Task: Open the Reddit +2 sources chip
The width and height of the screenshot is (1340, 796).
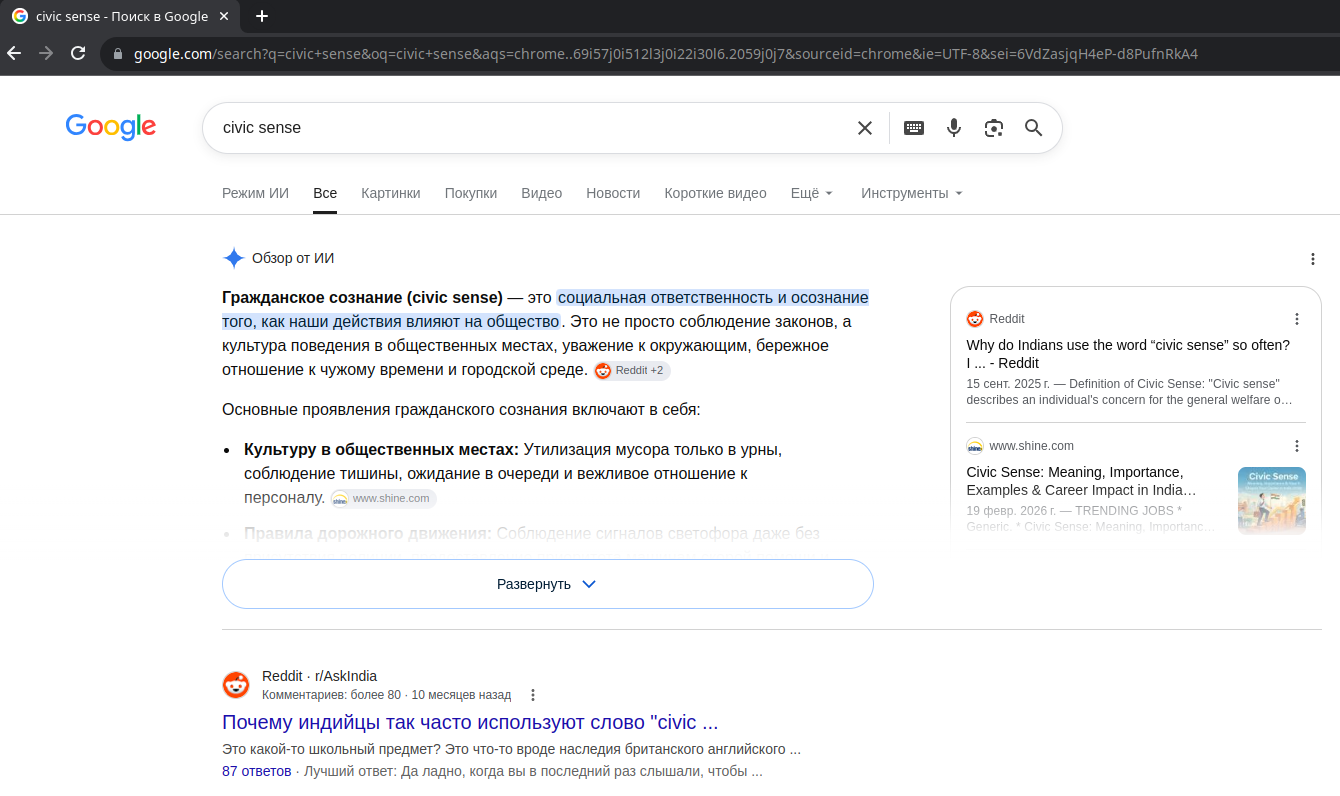Action: click(631, 371)
